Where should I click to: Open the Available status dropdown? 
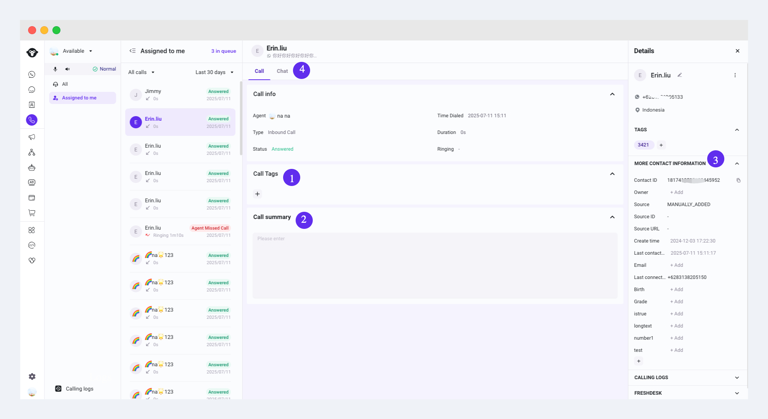[77, 51]
